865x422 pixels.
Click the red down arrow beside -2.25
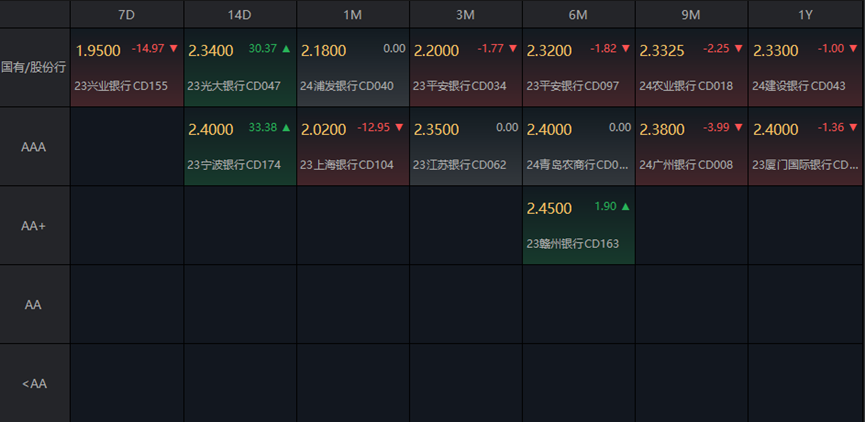(739, 48)
